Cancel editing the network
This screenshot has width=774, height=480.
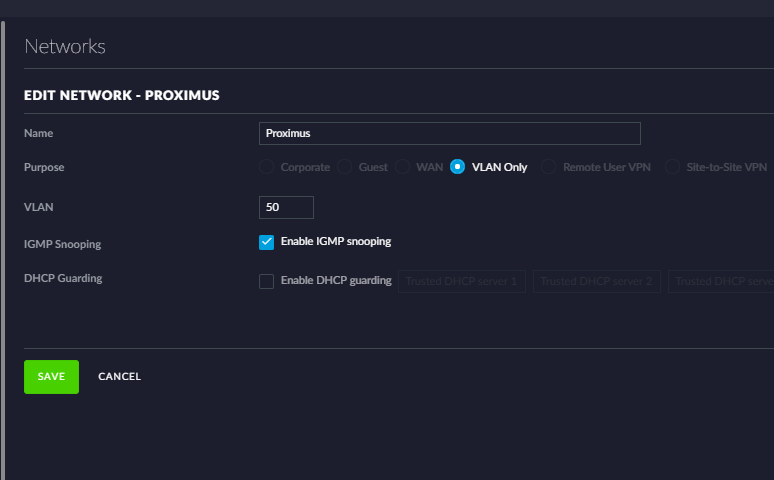[119, 377]
